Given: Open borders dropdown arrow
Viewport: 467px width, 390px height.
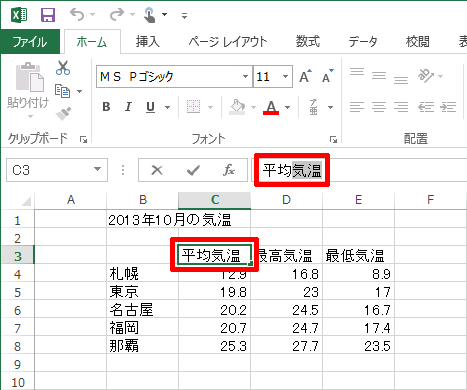Looking at the screenshot, I should tap(210, 107).
